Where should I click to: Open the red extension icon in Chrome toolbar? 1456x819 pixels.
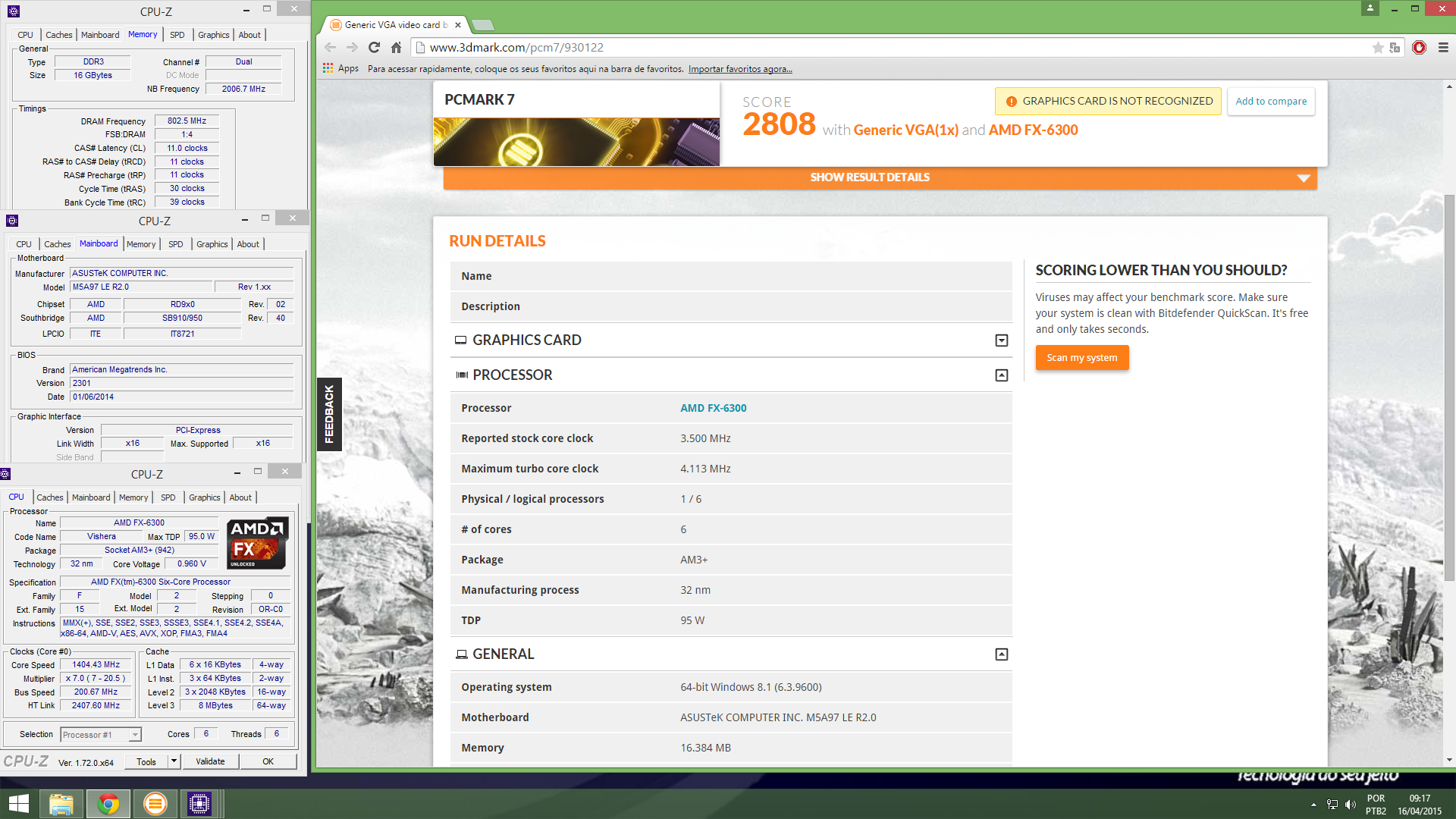(x=1420, y=47)
